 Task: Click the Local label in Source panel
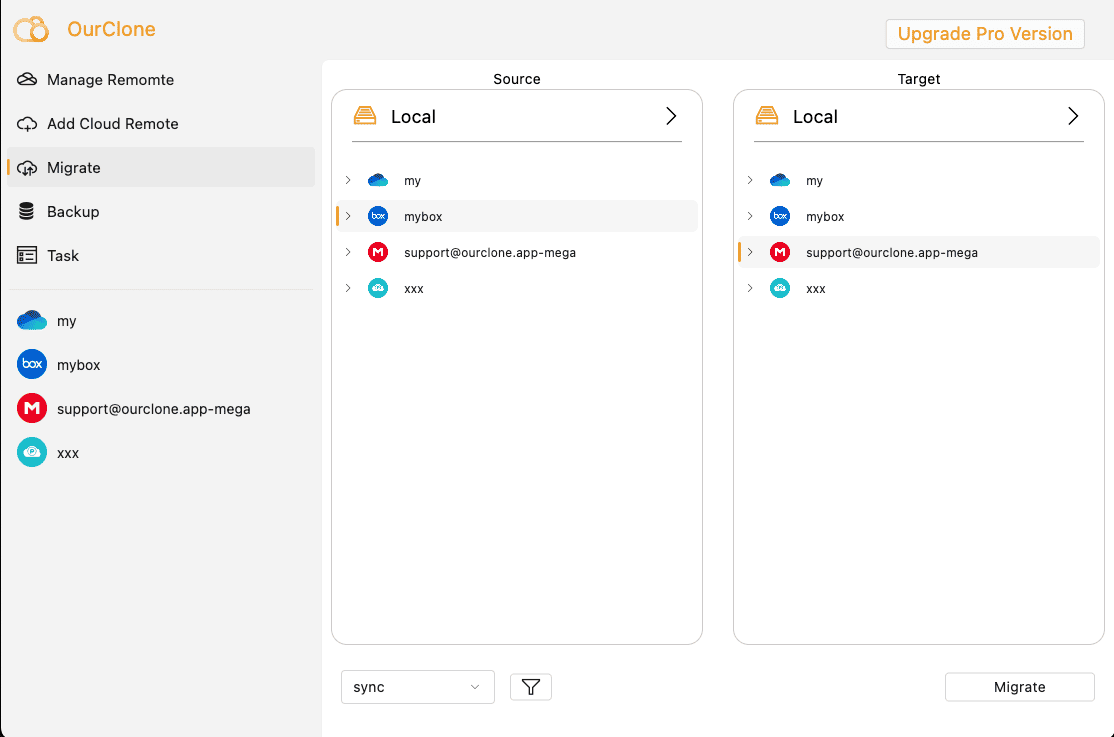413,117
